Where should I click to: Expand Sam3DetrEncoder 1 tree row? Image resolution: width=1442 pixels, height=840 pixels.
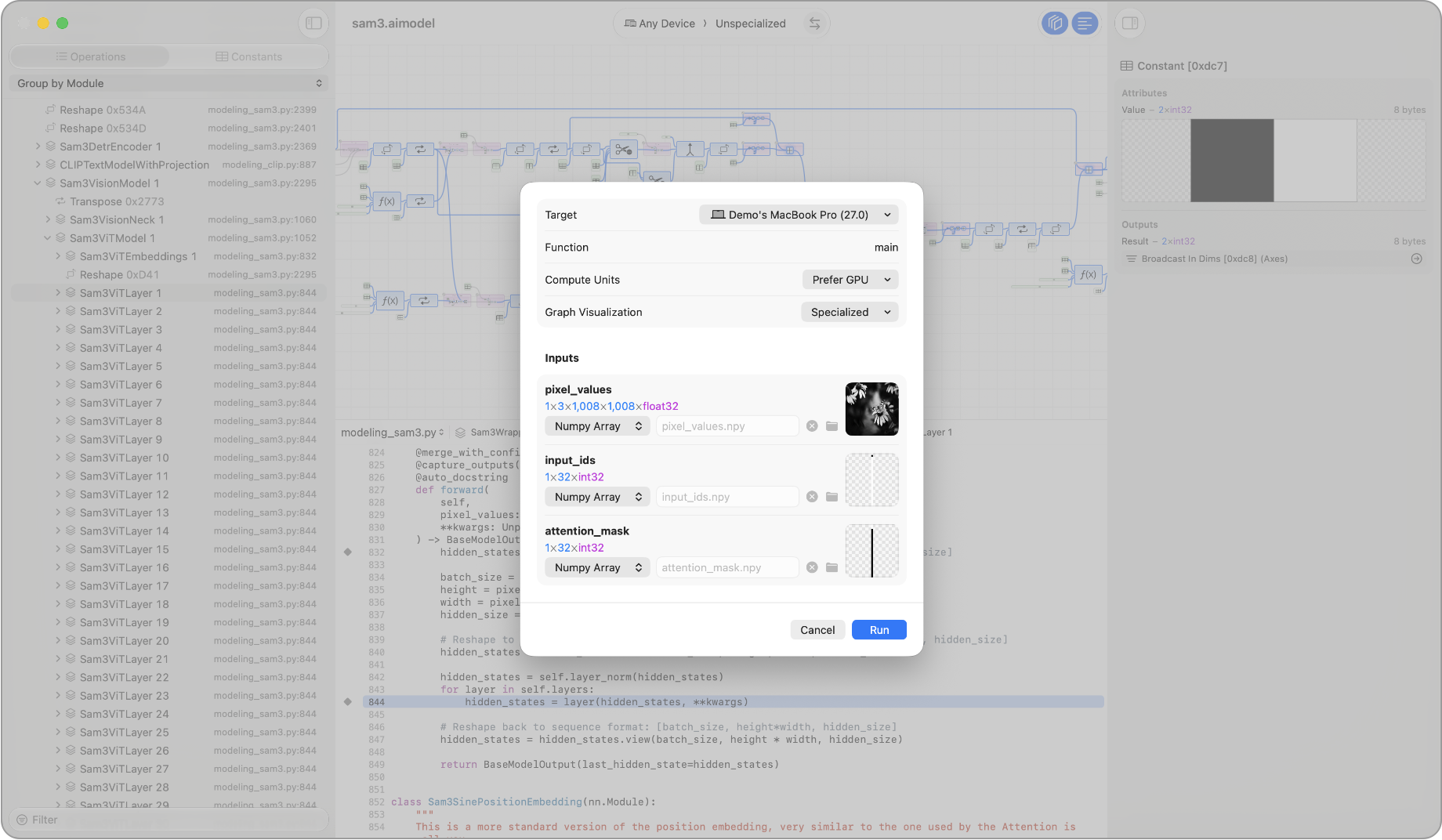(38, 147)
